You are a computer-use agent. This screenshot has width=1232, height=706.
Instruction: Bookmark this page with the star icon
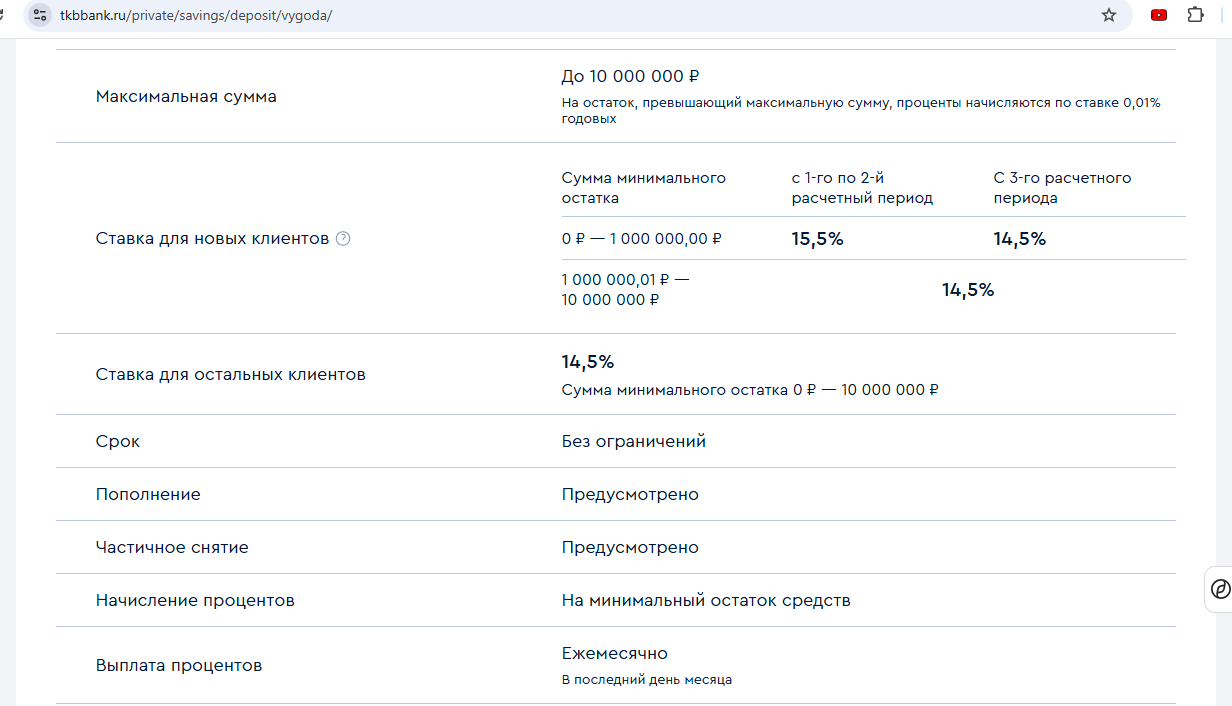[x=1108, y=15]
